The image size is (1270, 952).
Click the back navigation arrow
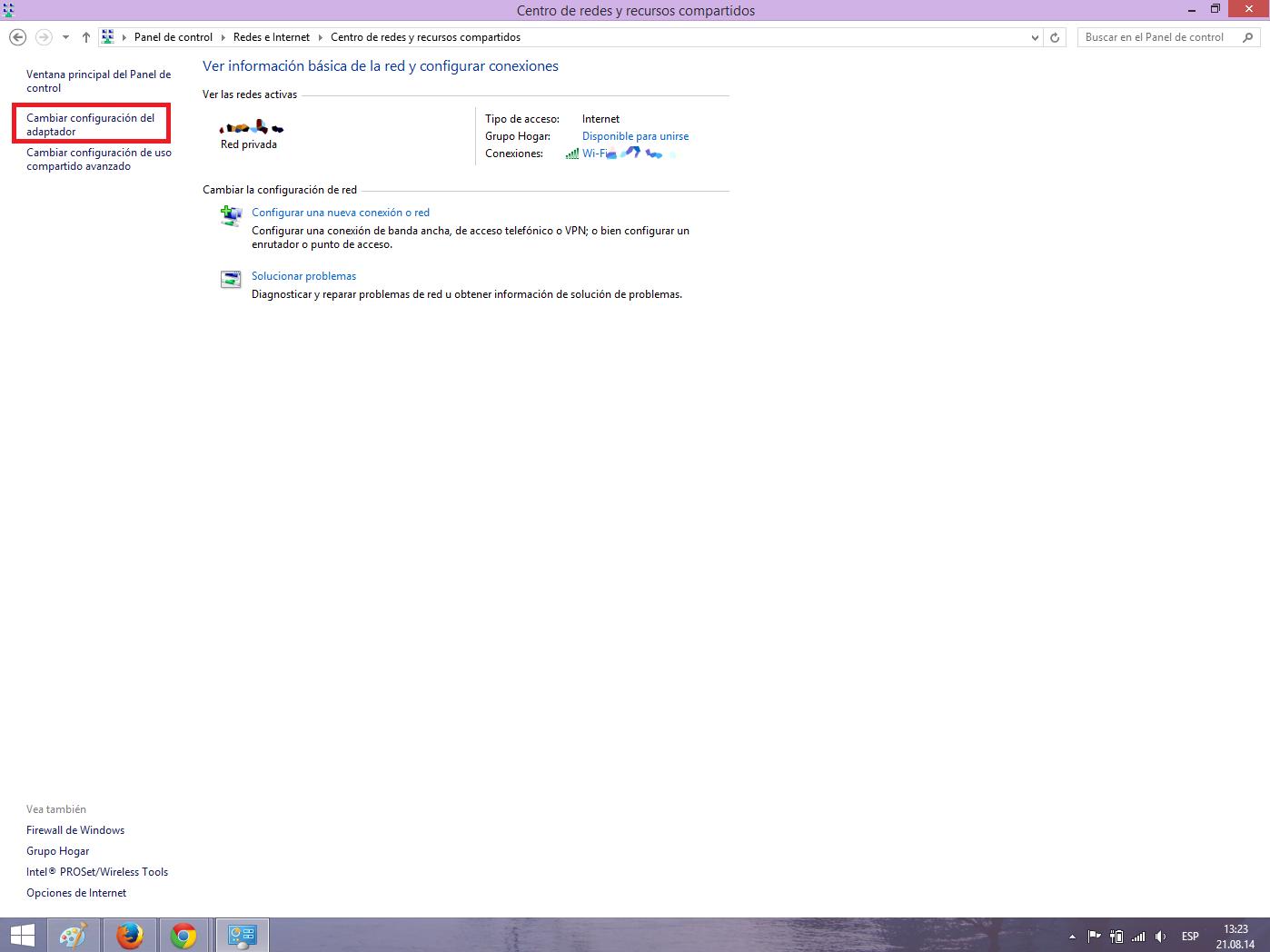pos(17,37)
